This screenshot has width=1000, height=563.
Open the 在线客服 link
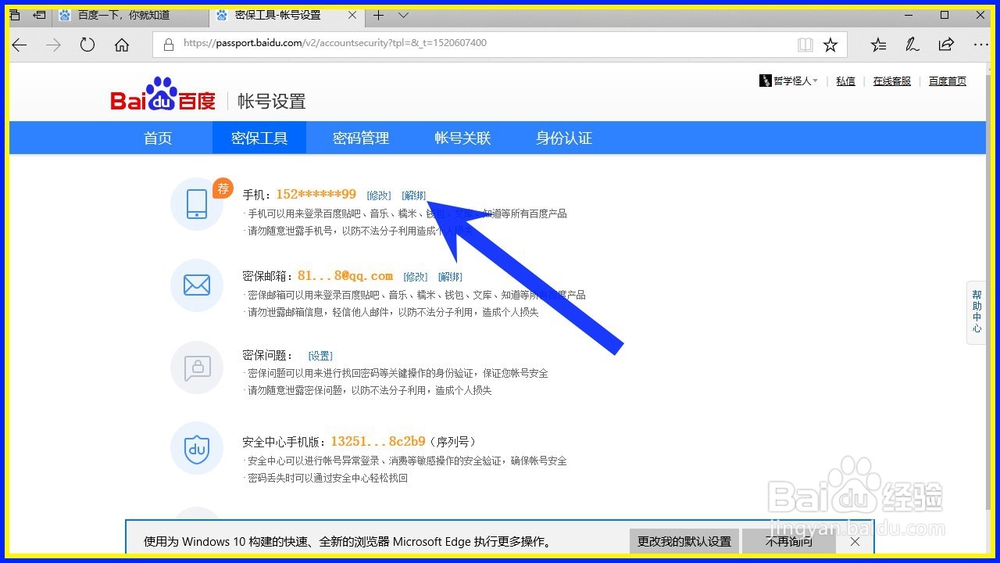(x=892, y=81)
